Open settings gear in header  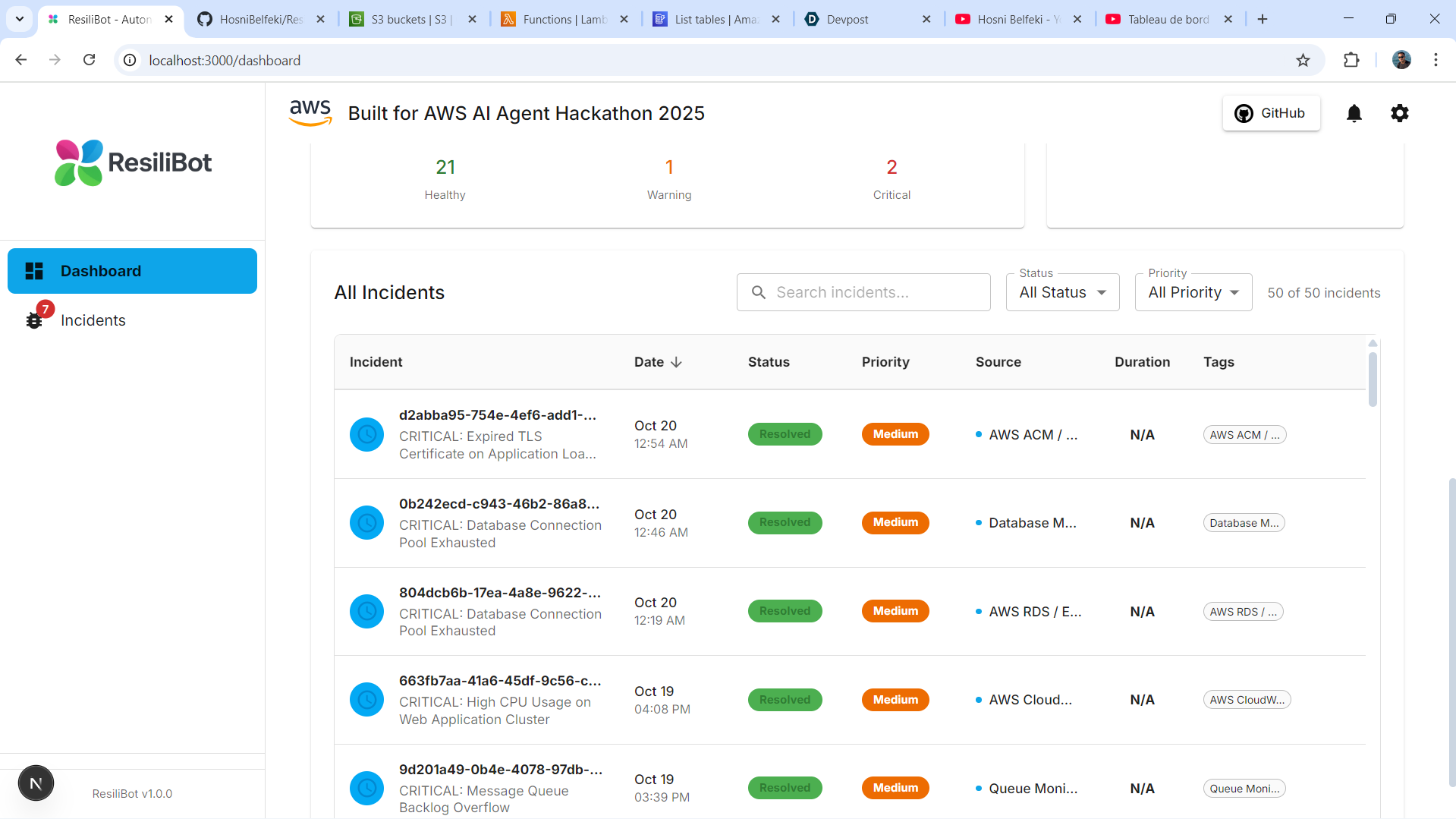pyautogui.click(x=1399, y=113)
